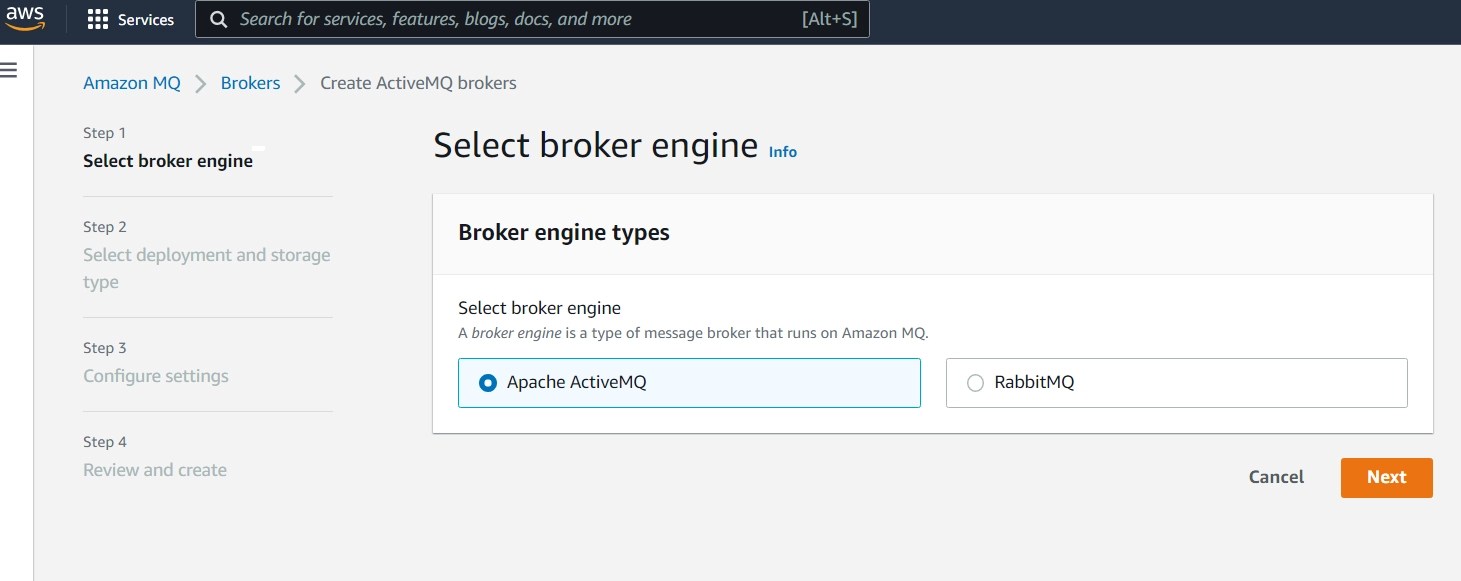Click the RabbitMQ option card
Image resolution: width=1461 pixels, height=581 pixels.
point(1175,383)
